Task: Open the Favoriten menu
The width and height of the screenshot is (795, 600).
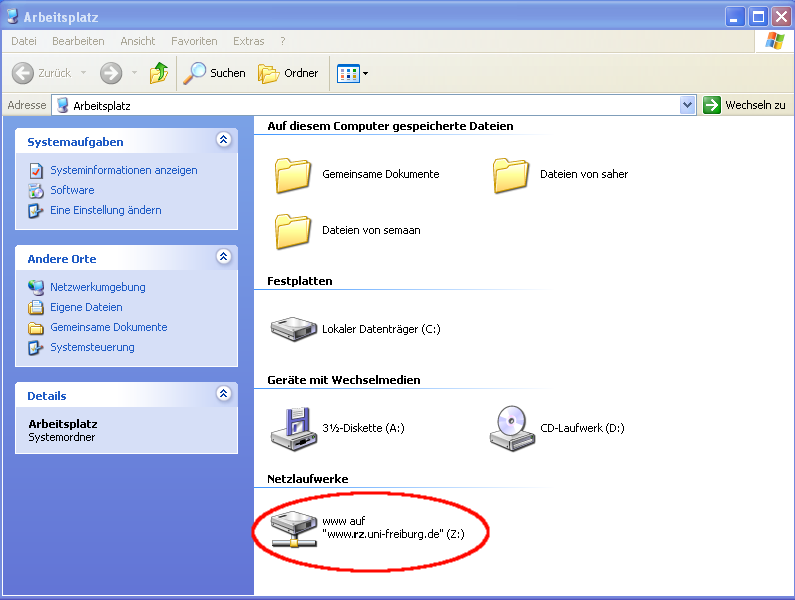Action: [x=194, y=41]
